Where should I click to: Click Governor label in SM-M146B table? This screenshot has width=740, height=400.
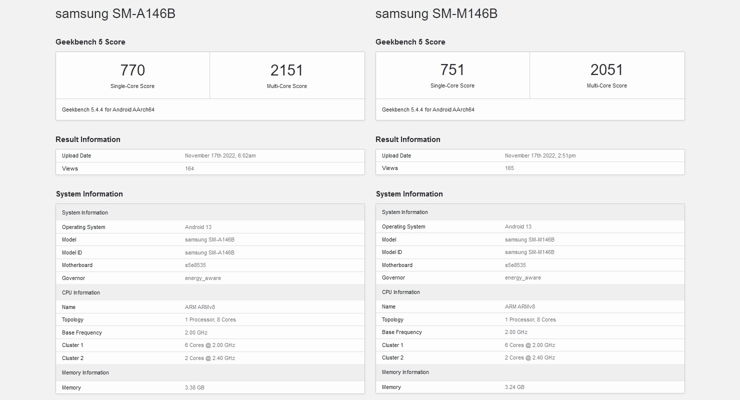pos(393,277)
